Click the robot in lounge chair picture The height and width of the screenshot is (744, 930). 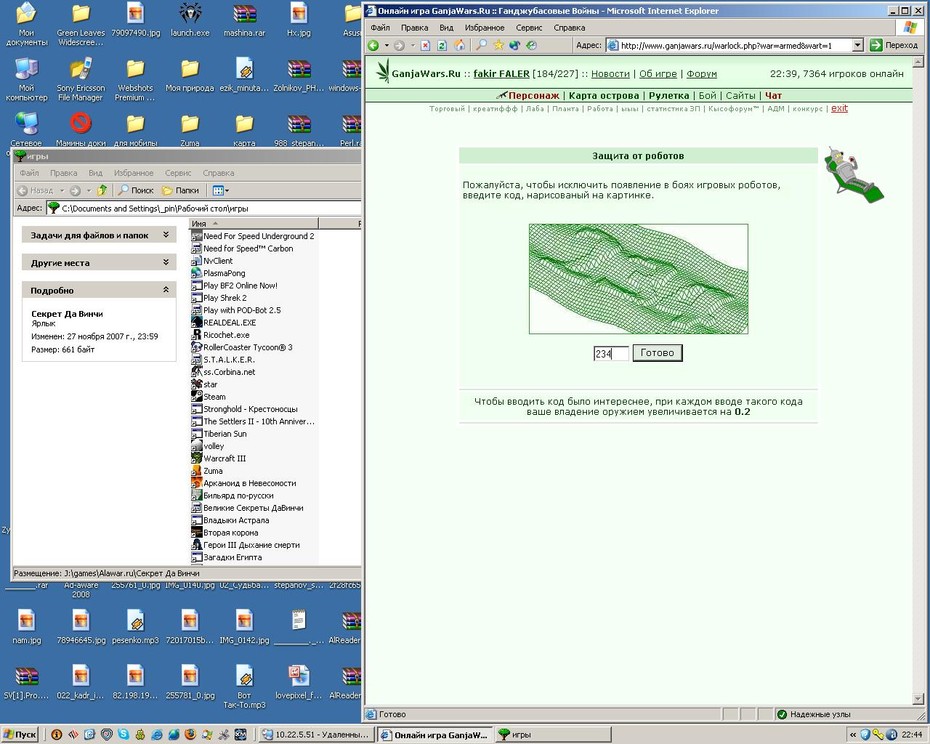tap(853, 174)
